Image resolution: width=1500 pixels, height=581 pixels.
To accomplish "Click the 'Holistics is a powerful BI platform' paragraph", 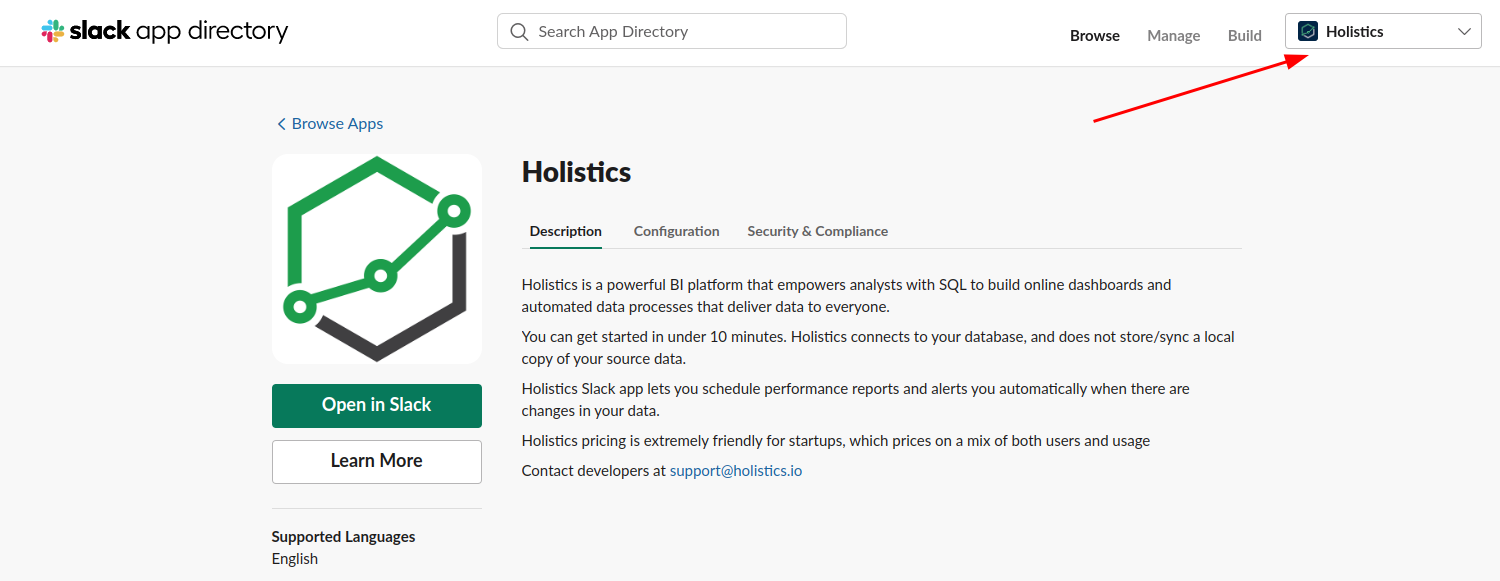I will pos(846,296).
